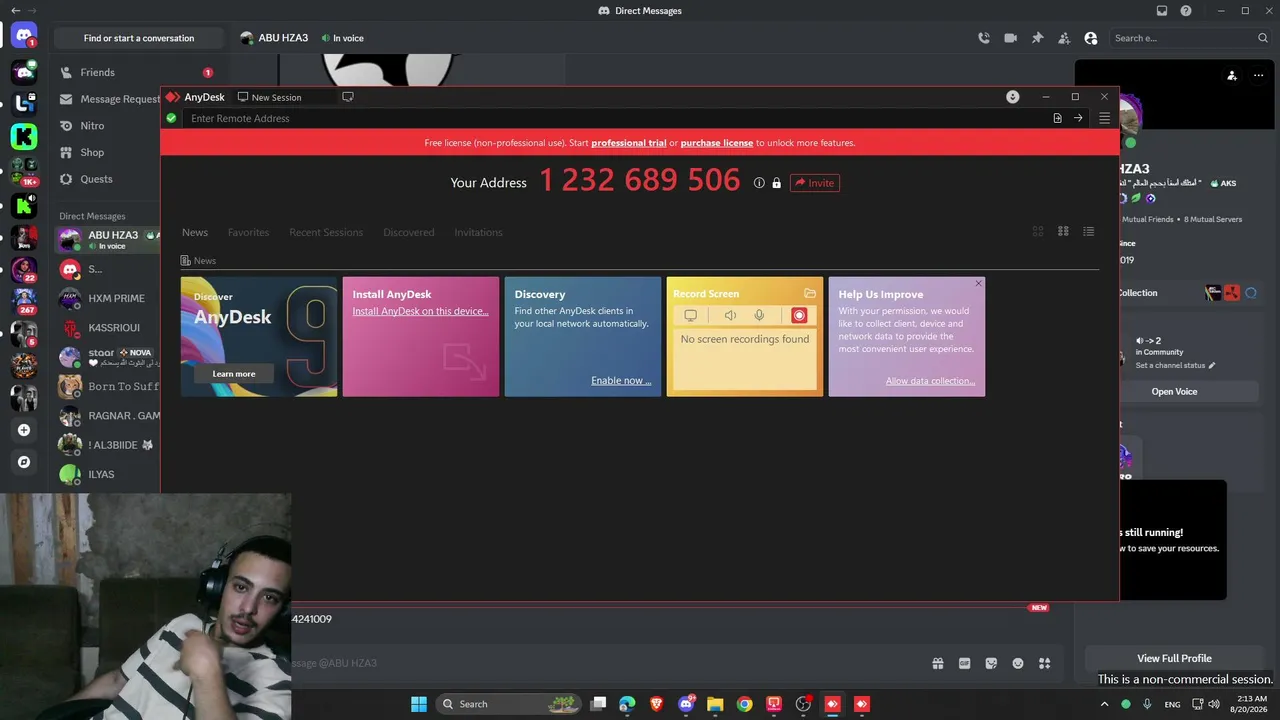Screen dimensions: 1280x720
Task: Switch to small tiles view in AnyDesk
Action: click(x=1063, y=231)
